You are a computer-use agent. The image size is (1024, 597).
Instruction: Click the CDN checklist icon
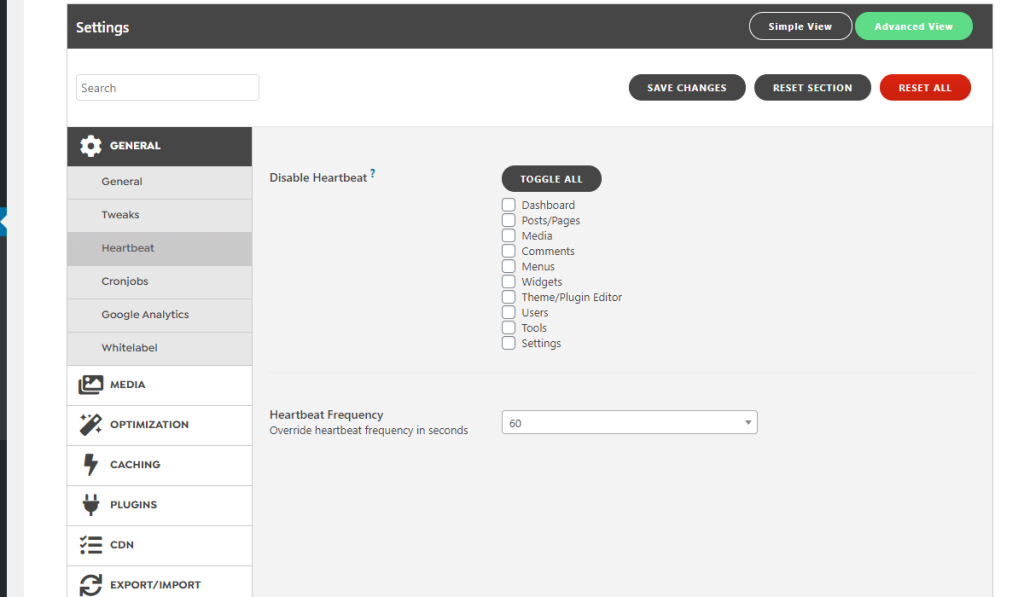click(x=91, y=545)
